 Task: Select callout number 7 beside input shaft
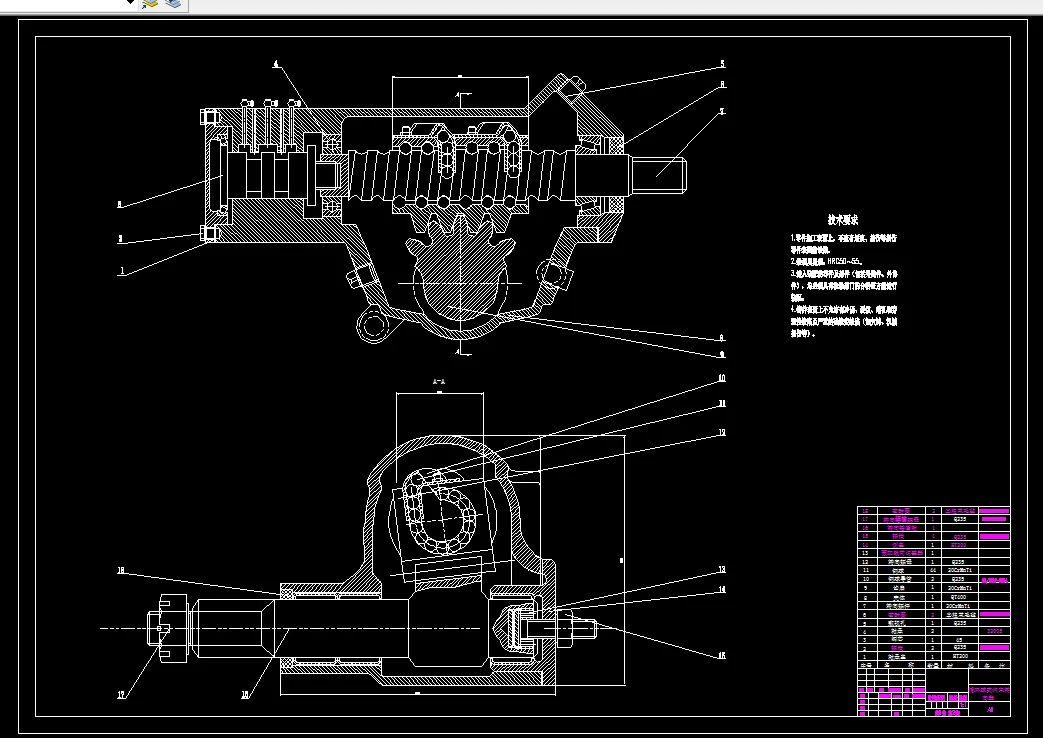coord(722,111)
